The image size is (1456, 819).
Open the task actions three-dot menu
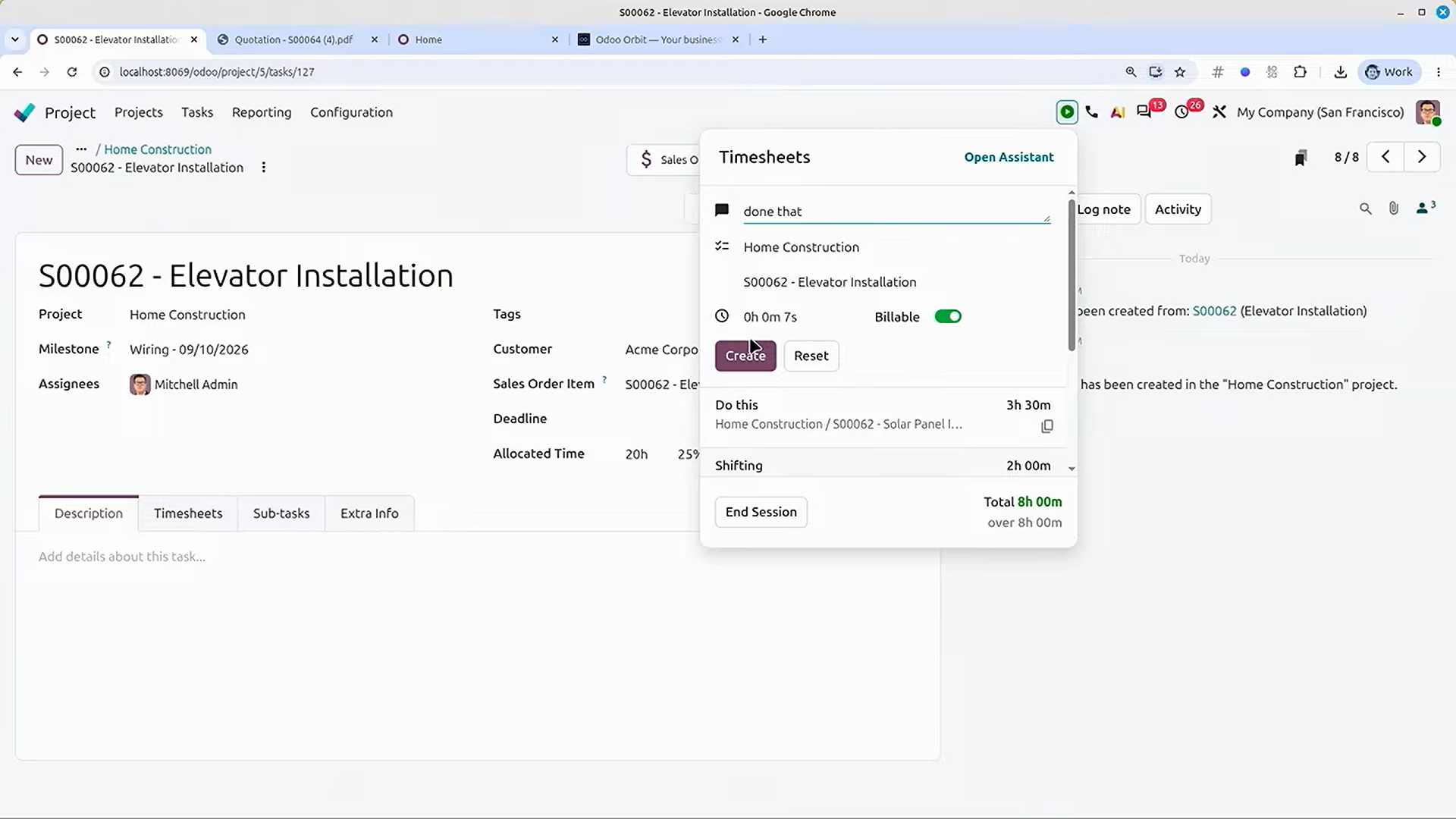coord(264,168)
